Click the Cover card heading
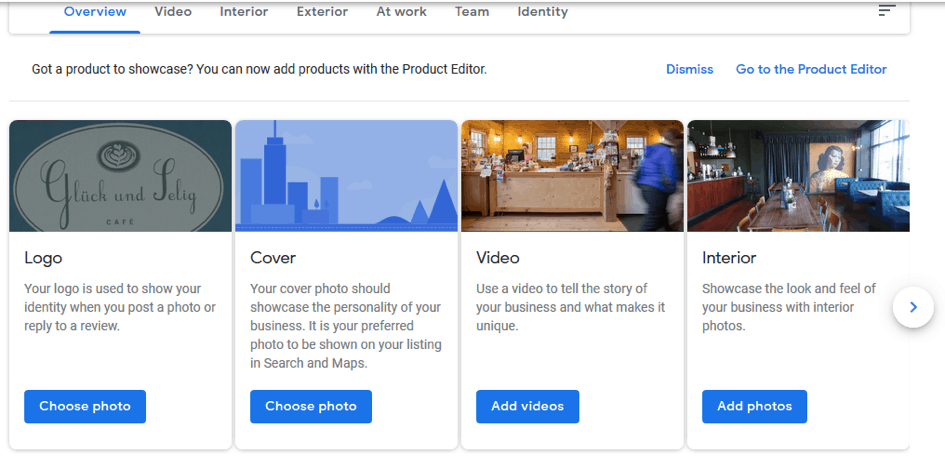This screenshot has width=945, height=470. pyautogui.click(x=273, y=258)
